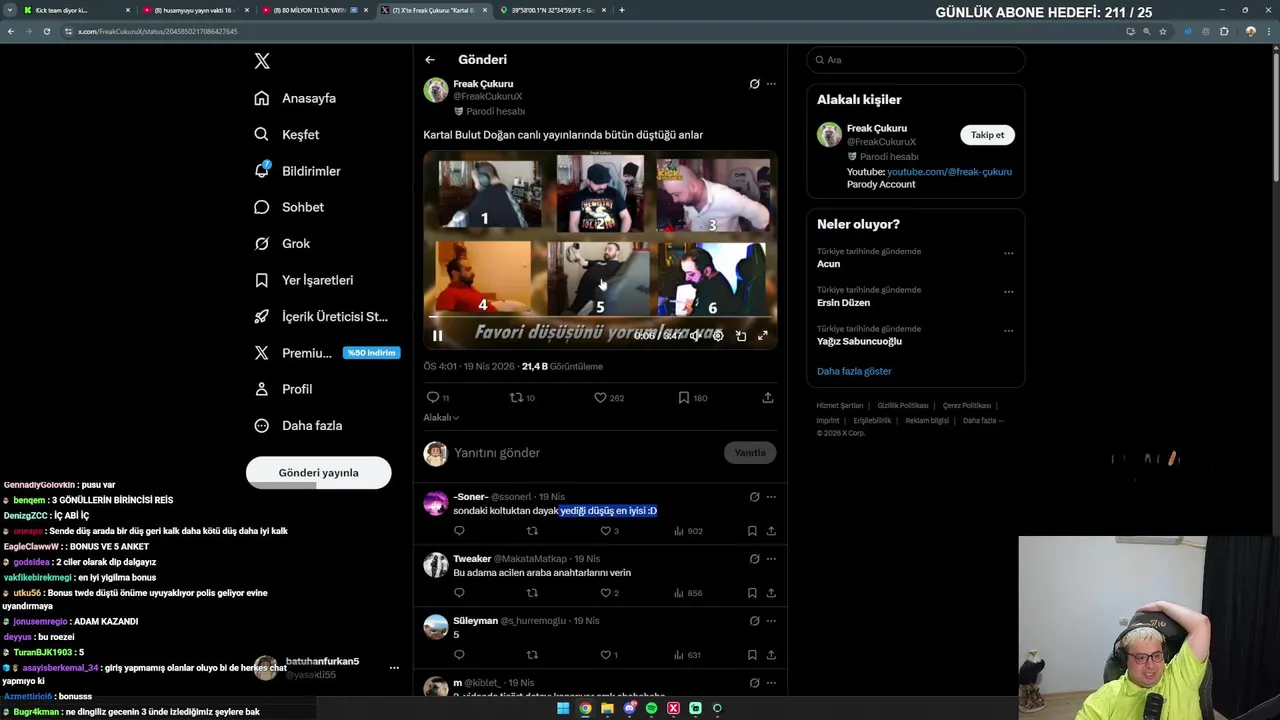Open youtube.com/@freak-çukuru link

(949, 172)
